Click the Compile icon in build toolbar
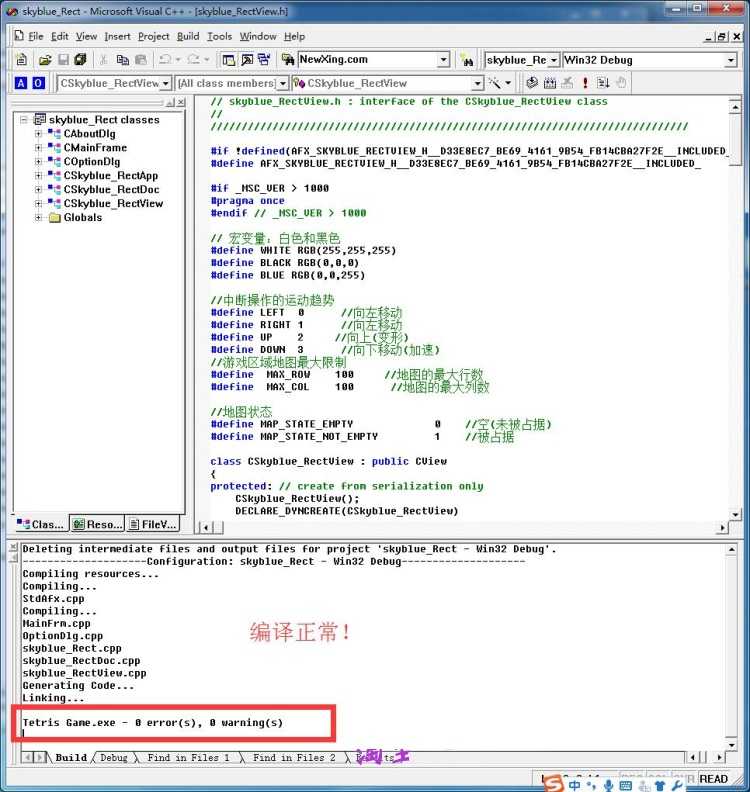Screen dimensions: 750x792 (532, 83)
